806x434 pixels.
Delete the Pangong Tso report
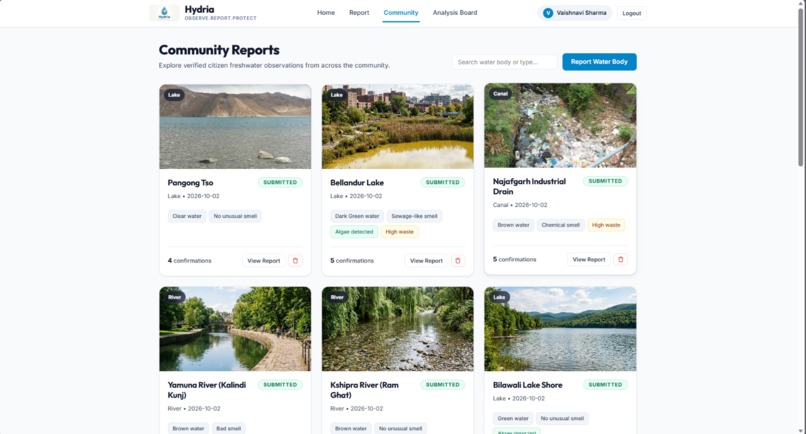click(x=295, y=261)
